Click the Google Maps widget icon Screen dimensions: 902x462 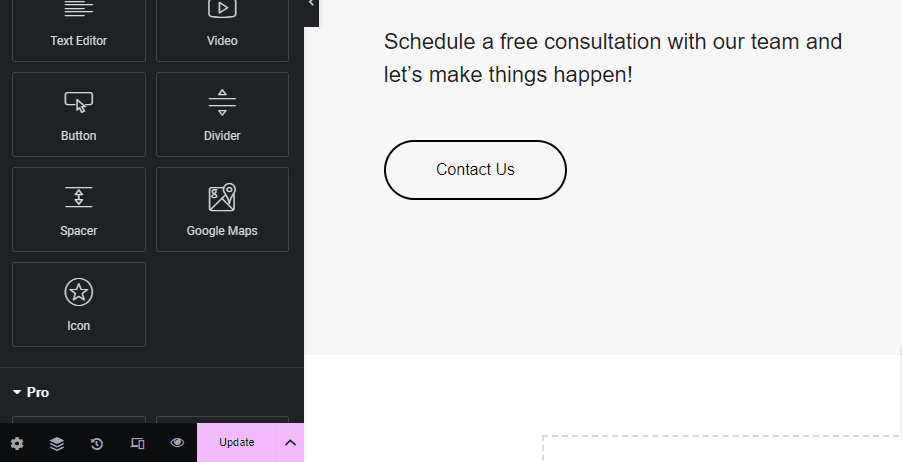[x=222, y=197]
